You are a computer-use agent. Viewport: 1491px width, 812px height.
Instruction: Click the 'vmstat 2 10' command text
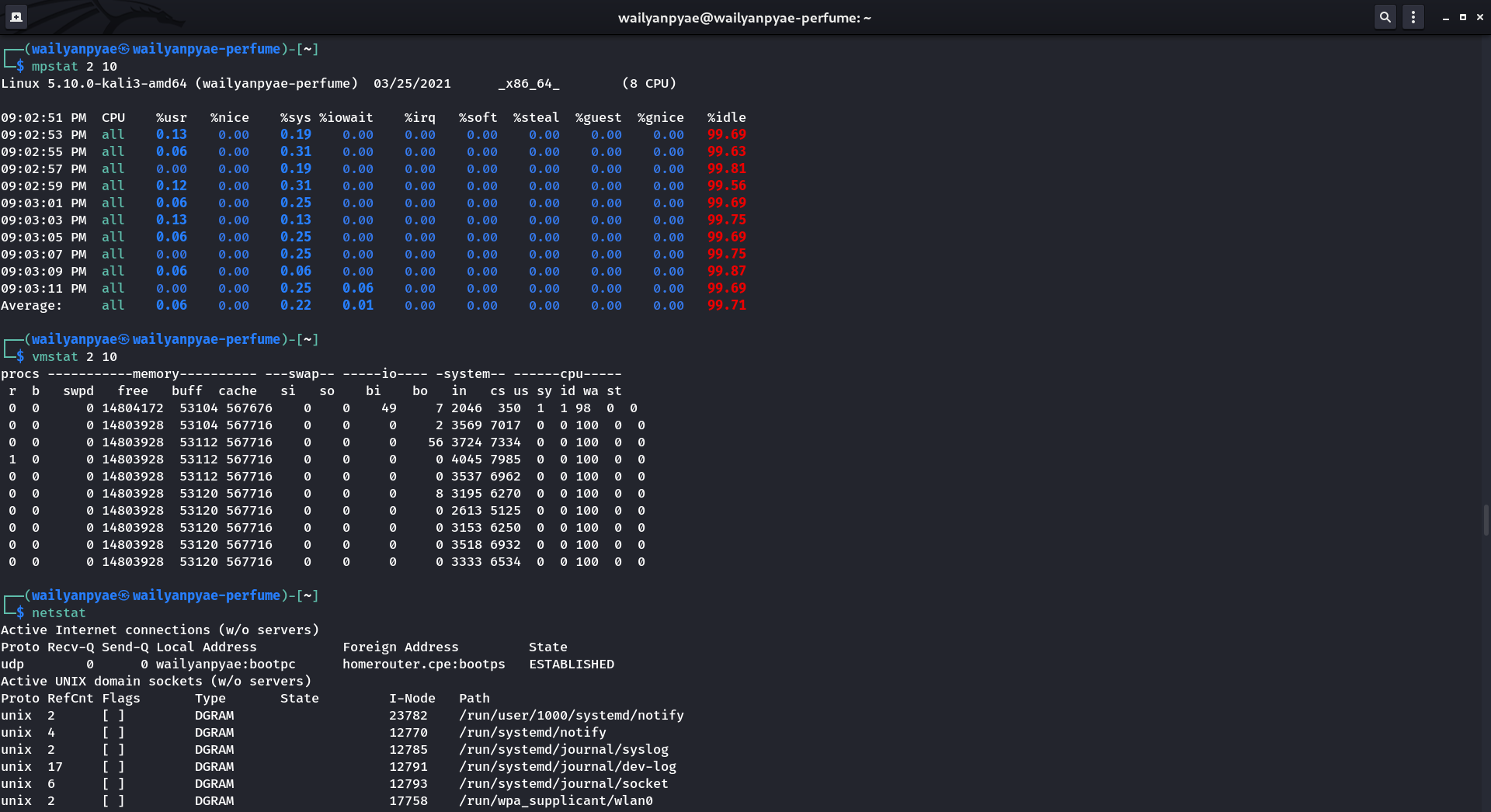click(75, 357)
